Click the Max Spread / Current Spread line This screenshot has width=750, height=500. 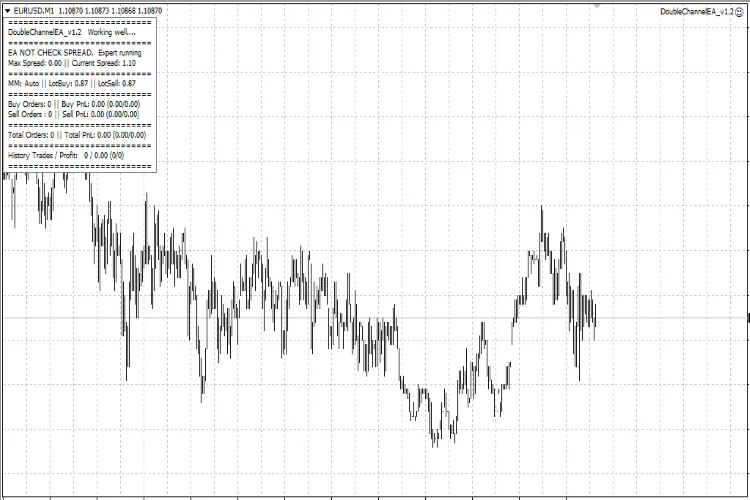pyautogui.click(x=71, y=62)
